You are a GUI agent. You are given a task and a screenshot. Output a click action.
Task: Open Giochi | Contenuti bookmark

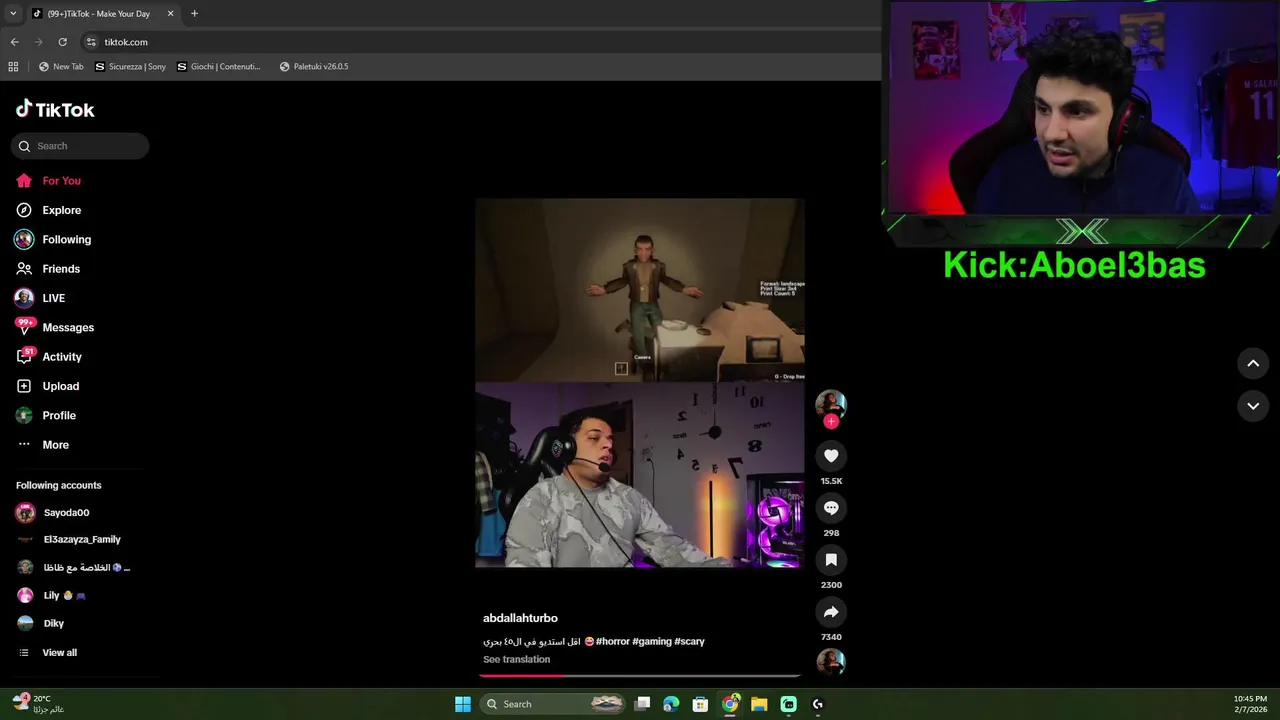[218, 67]
